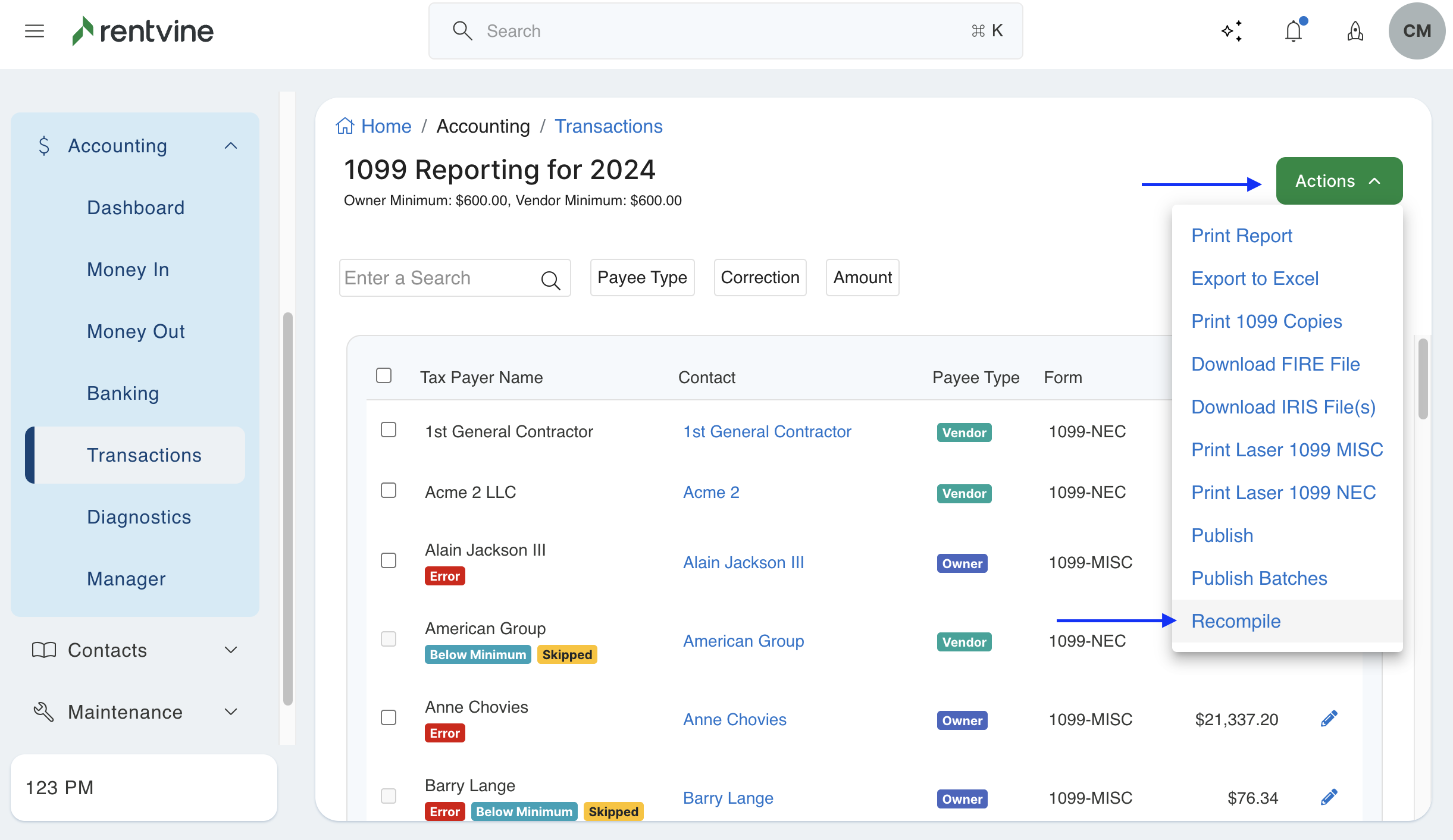Select Download FIRE File menu option
This screenshot has height=840, width=1453.
1275,364
